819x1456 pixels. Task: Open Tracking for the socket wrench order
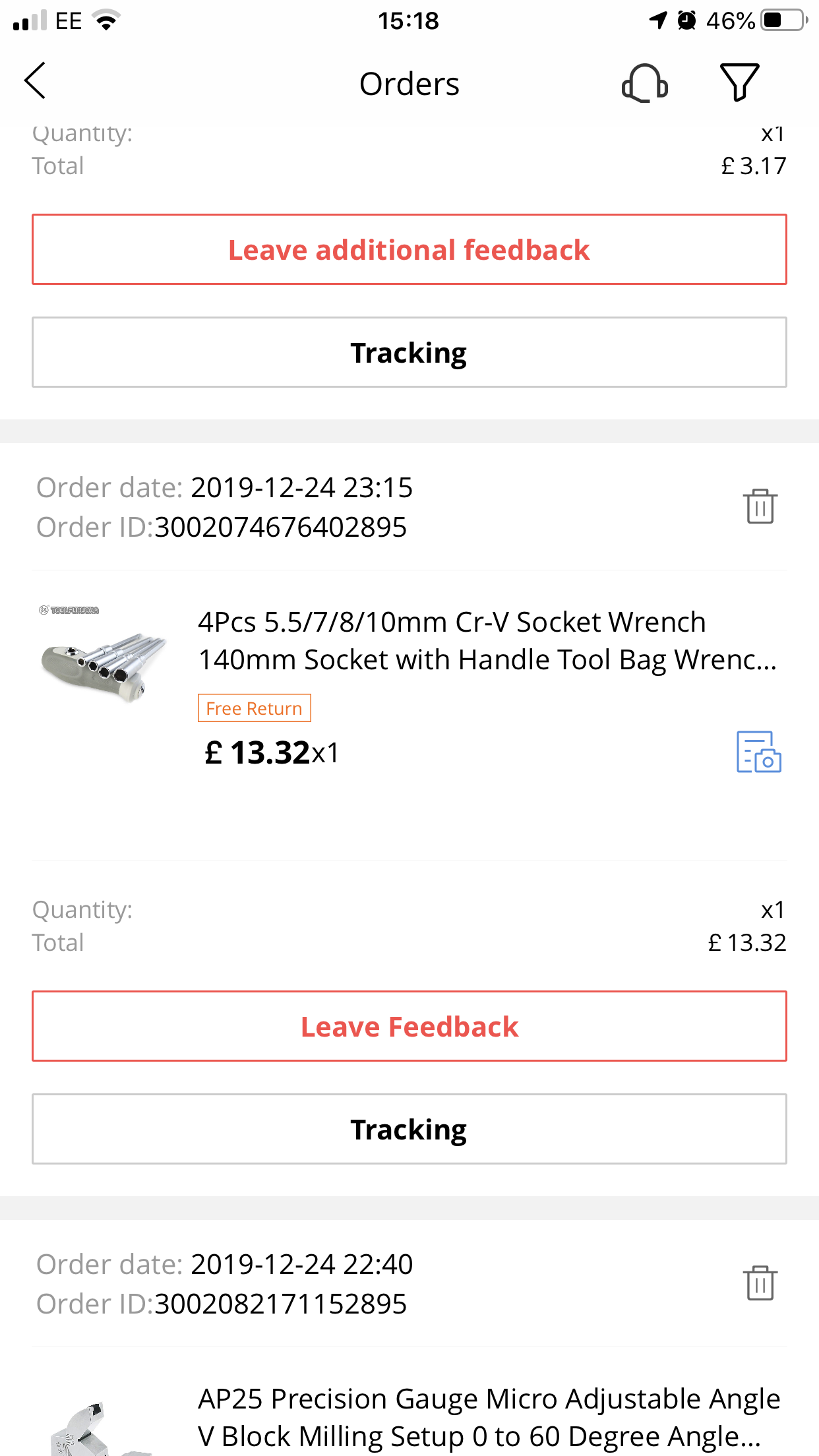409,1129
